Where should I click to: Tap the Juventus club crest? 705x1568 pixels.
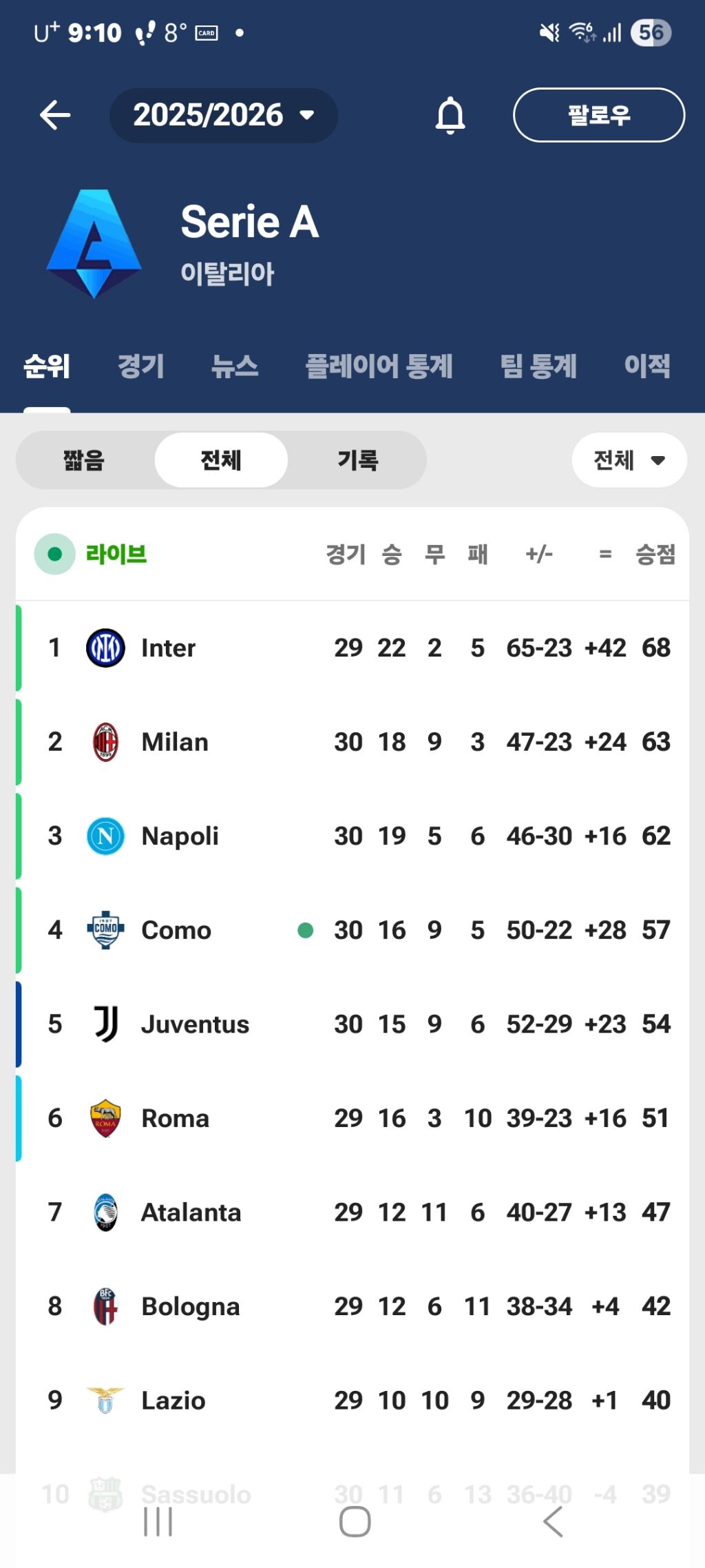tap(105, 1024)
